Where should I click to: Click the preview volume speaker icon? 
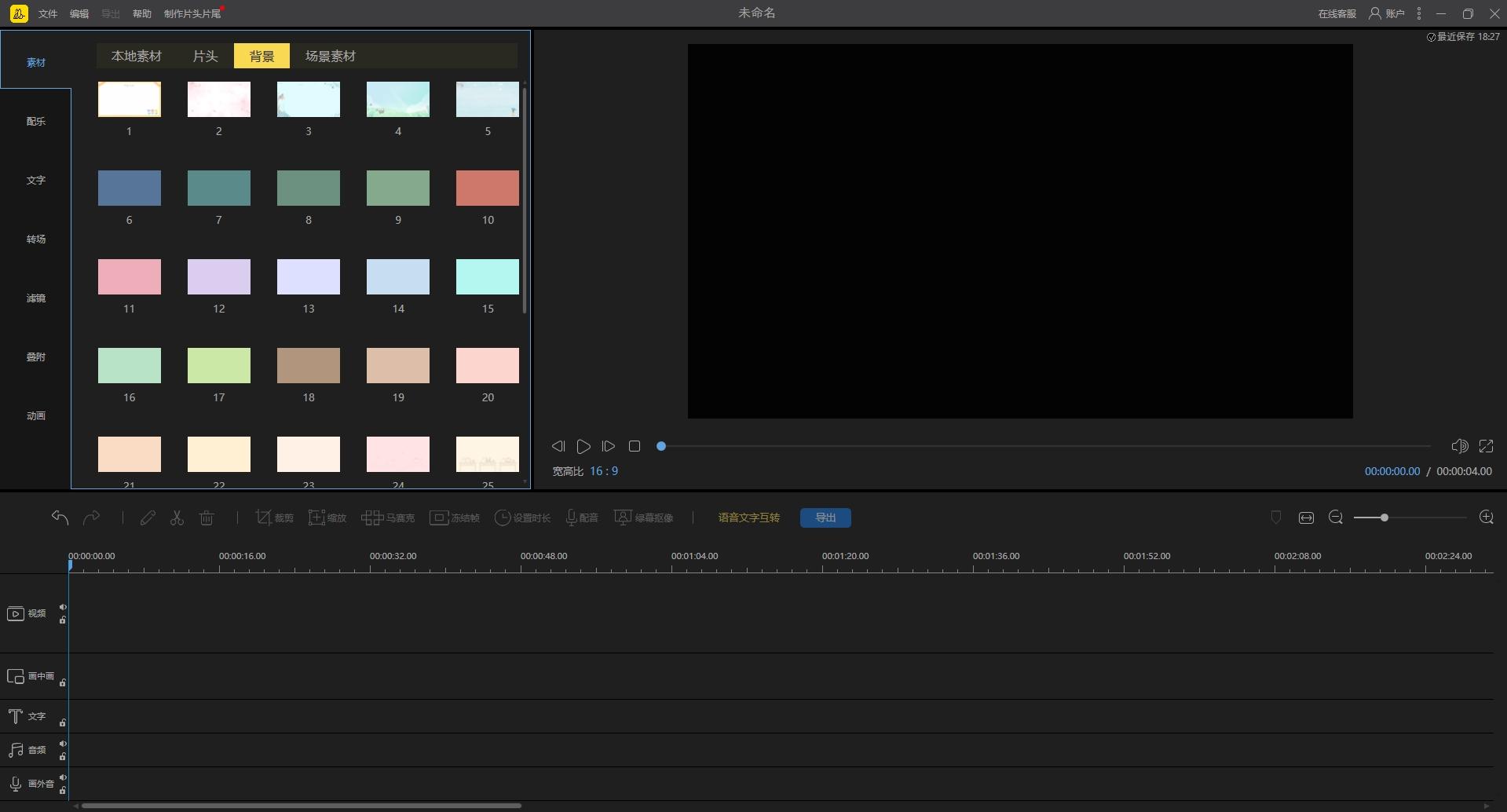[1459, 446]
